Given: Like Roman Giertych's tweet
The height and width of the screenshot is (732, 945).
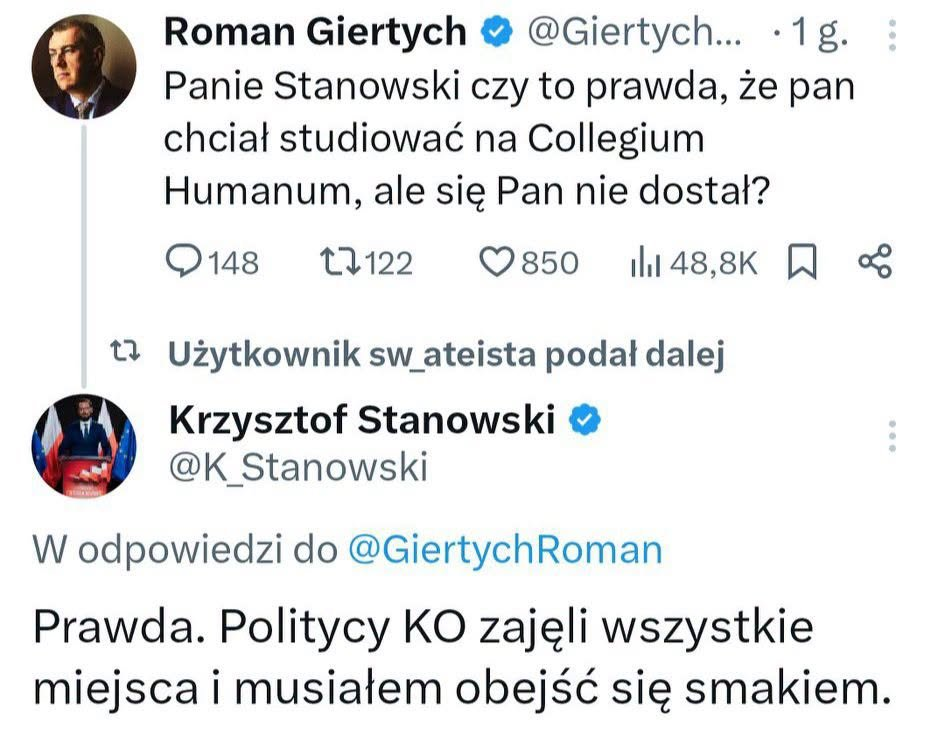Looking at the screenshot, I should pyautogui.click(x=529, y=263).
